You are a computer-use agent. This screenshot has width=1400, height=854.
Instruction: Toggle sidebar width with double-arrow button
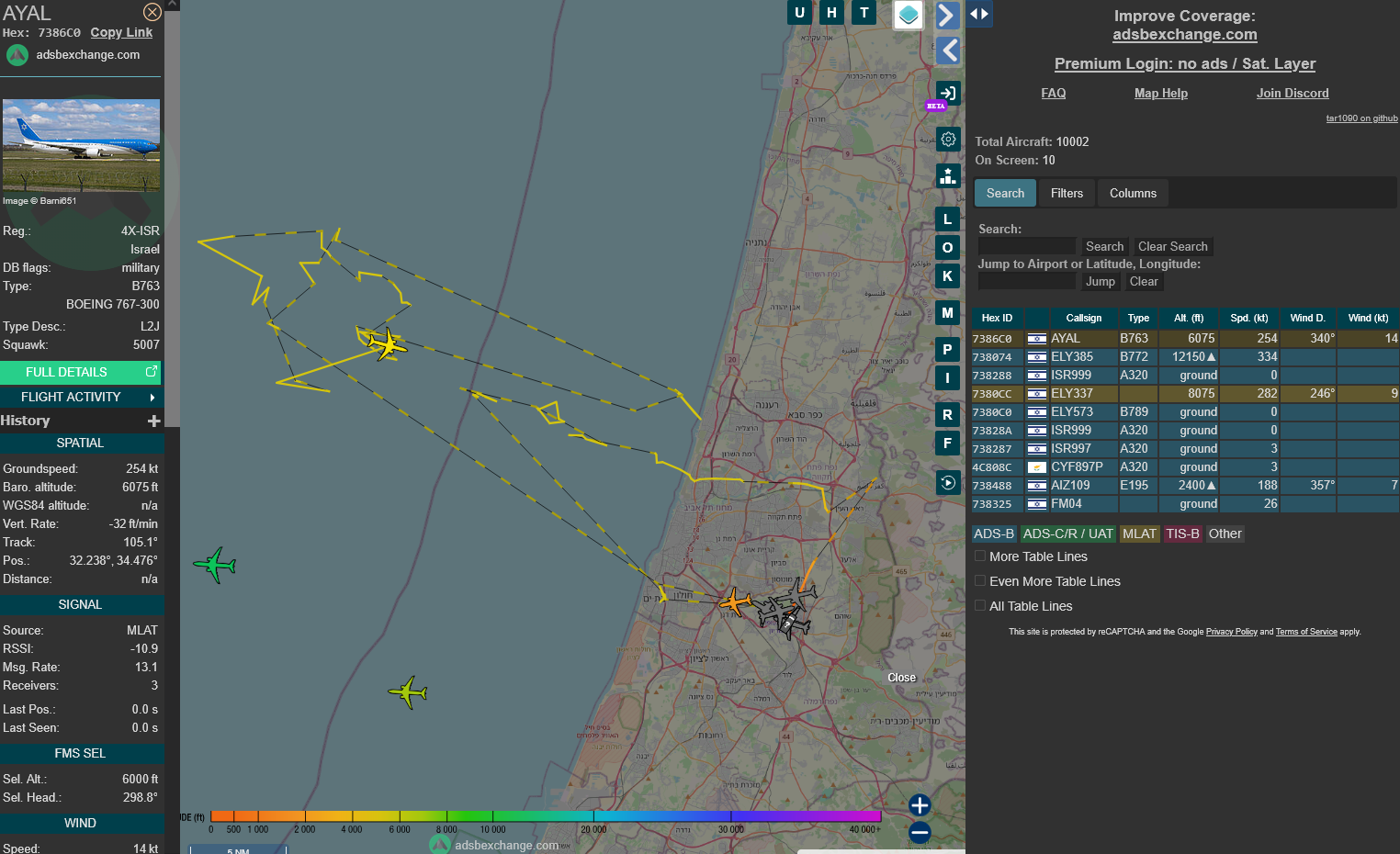[979, 14]
